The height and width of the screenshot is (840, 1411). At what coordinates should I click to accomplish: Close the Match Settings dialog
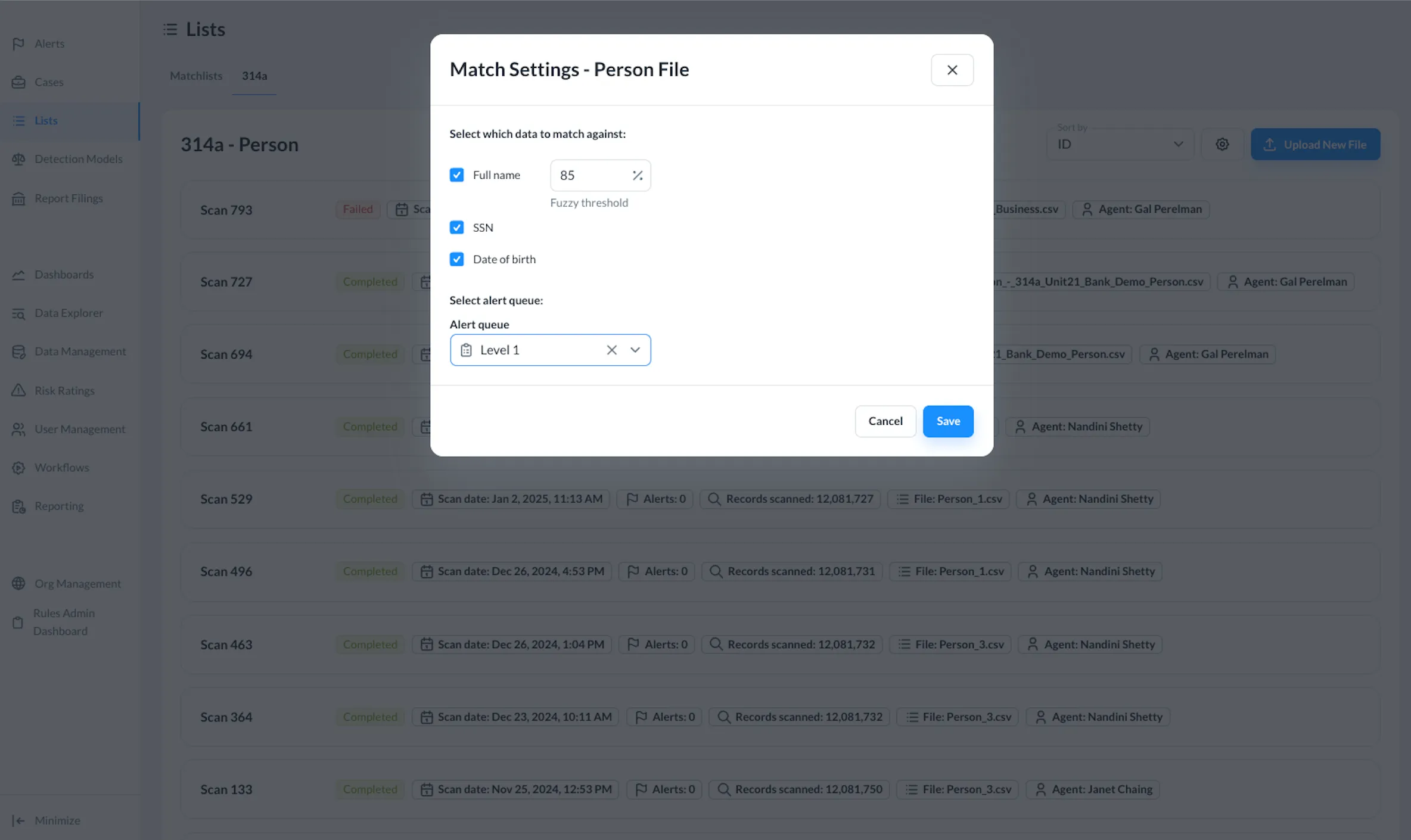point(952,70)
